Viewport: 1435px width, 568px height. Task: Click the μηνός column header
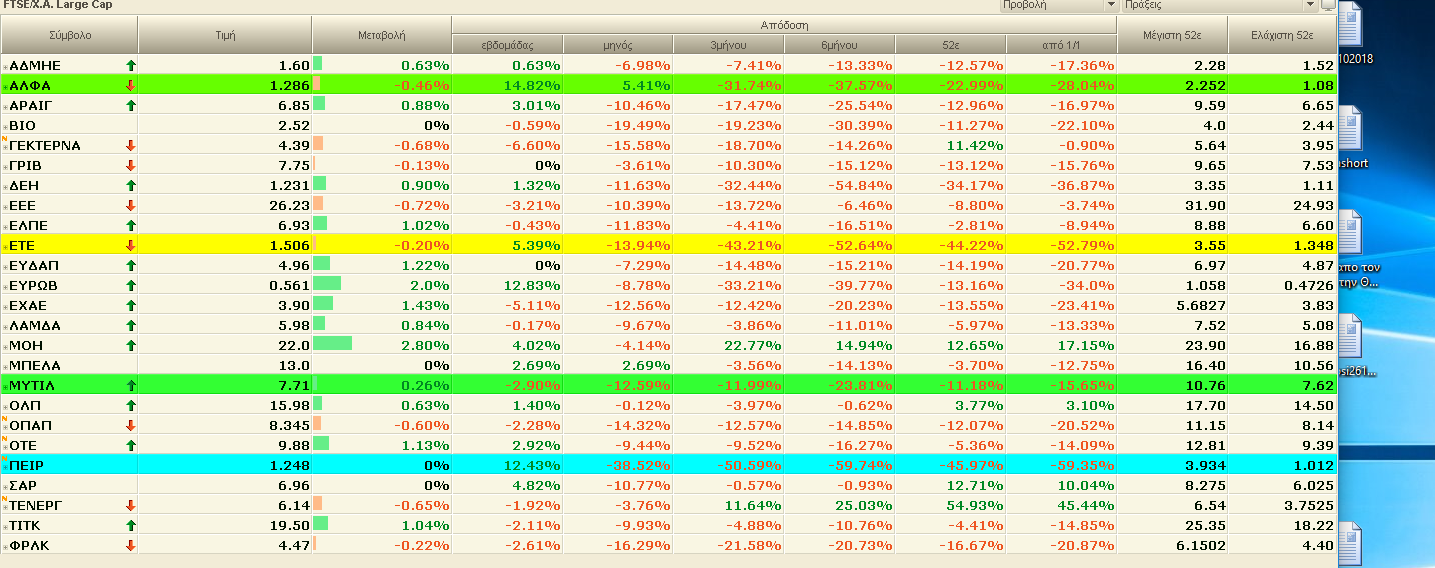click(618, 44)
